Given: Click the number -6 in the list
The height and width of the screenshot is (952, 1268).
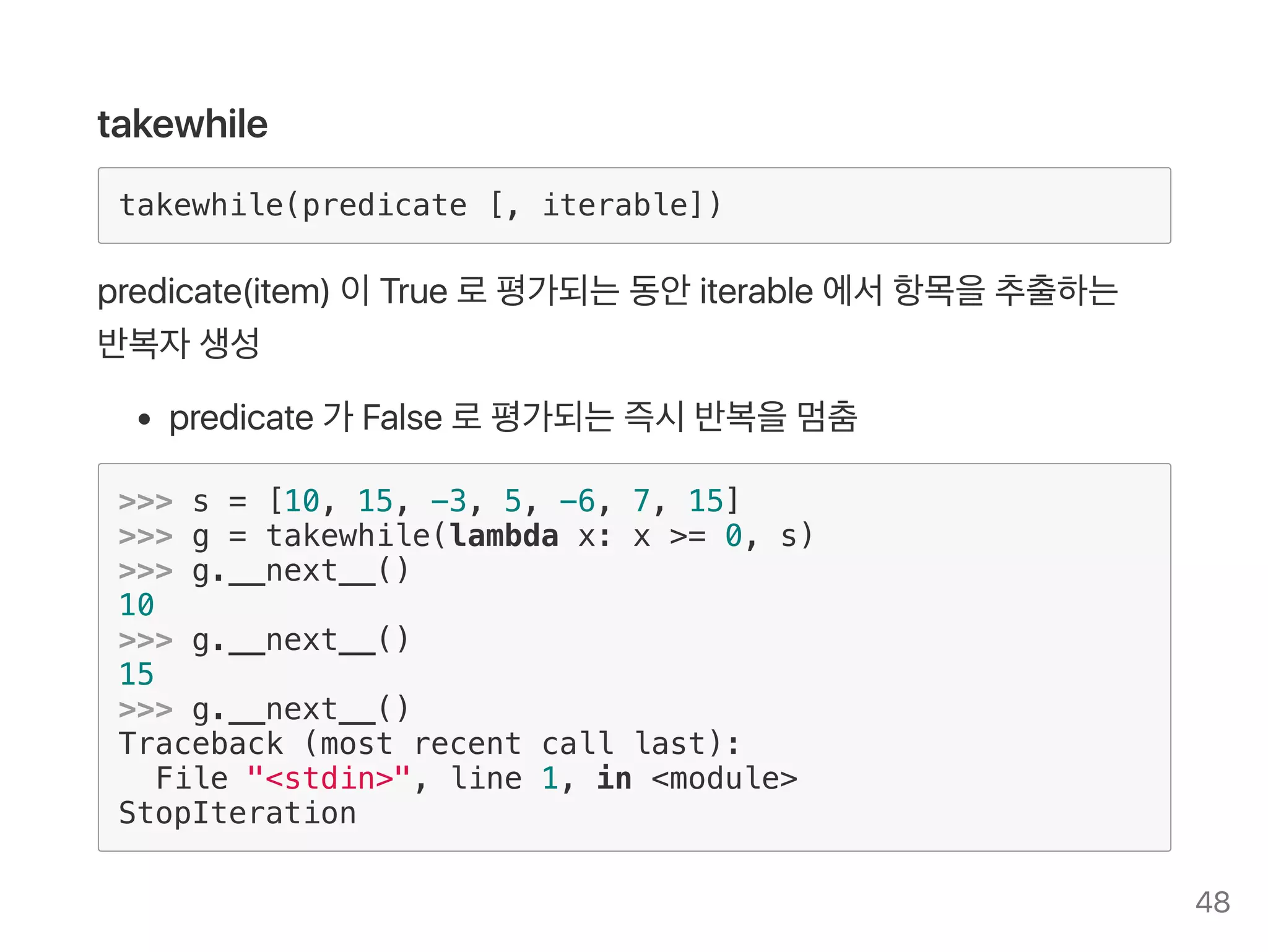Looking at the screenshot, I should 577,501.
